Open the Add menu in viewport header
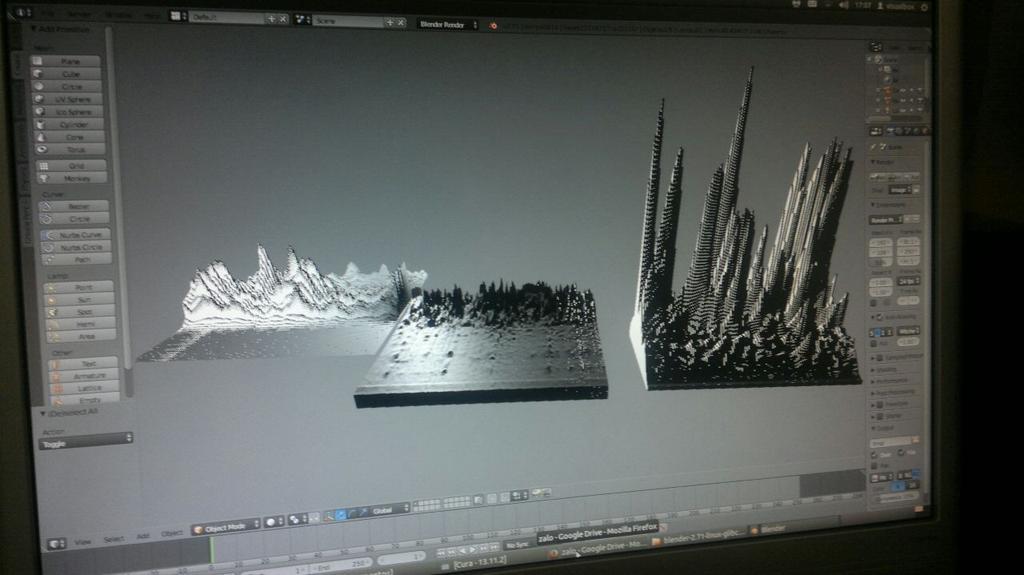 click(x=143, y=536)
